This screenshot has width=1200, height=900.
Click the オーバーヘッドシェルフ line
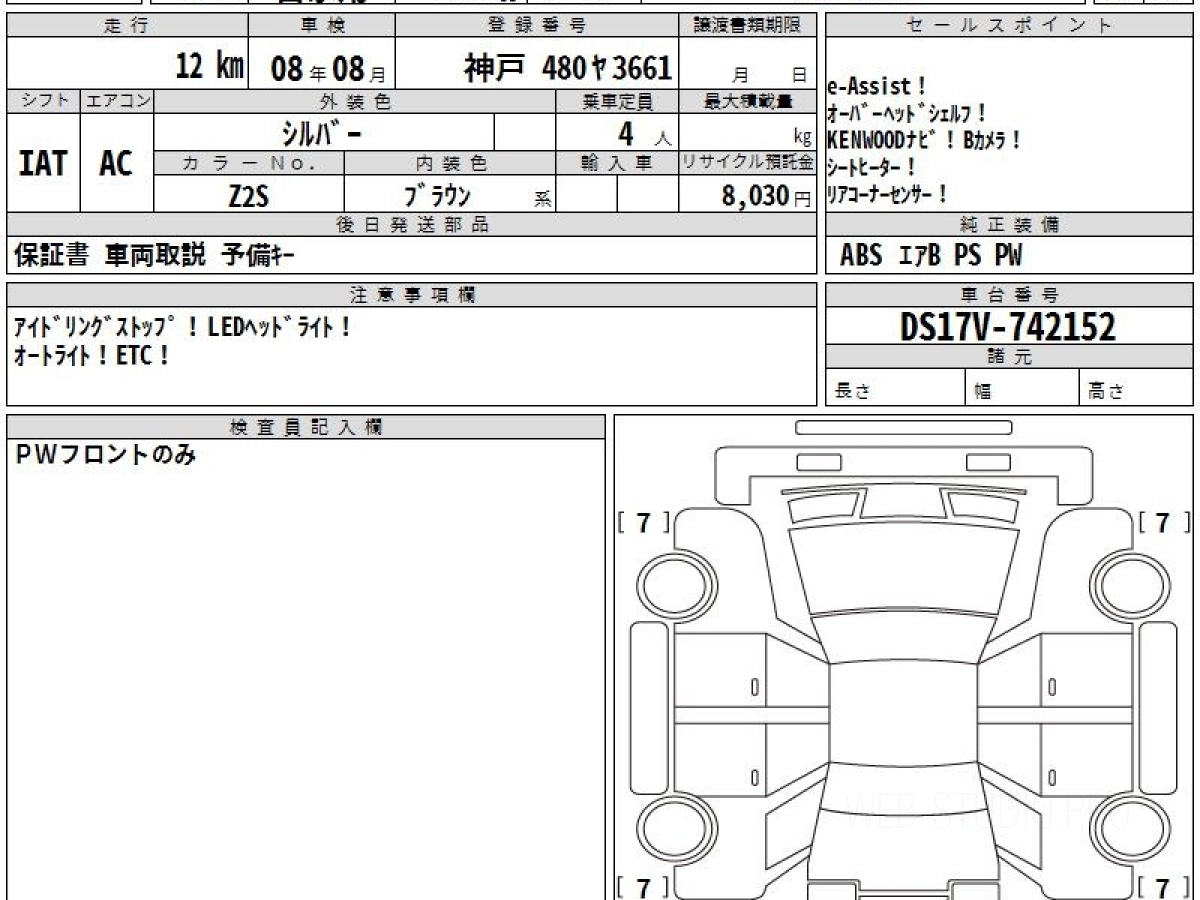[908, 114]
